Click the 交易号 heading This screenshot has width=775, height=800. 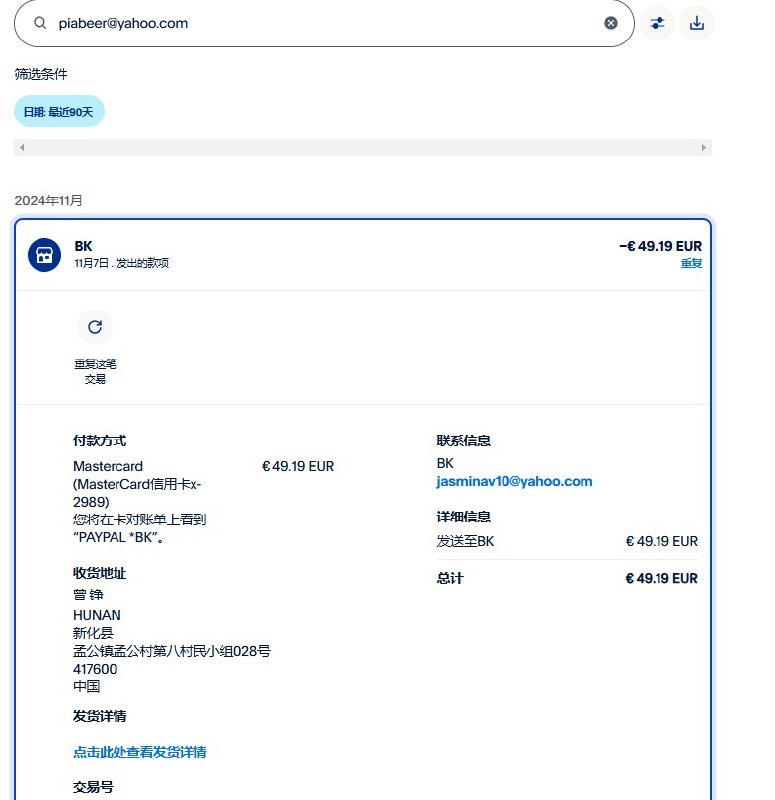click(x=93, y=787)
